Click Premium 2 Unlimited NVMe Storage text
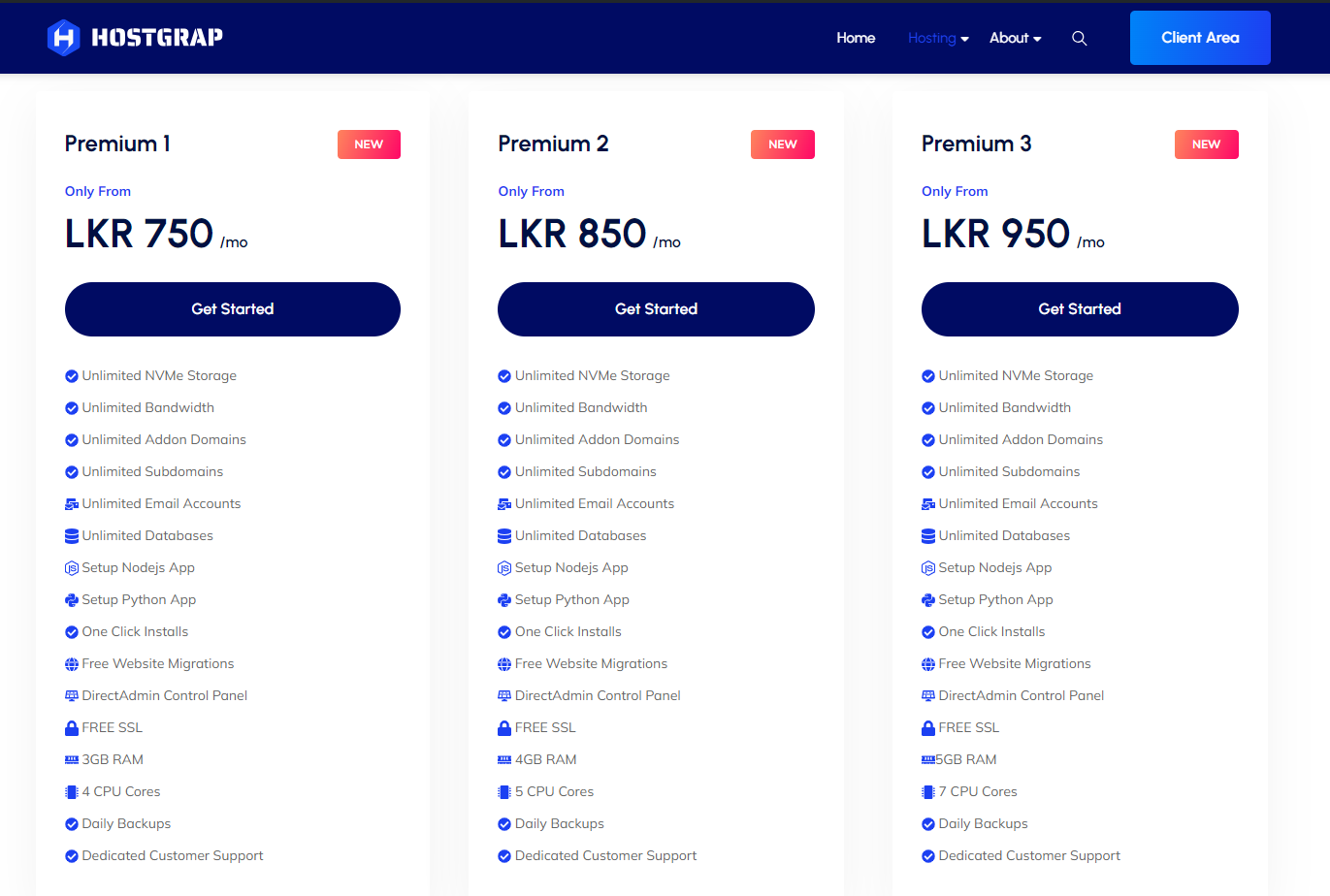Image resolution: width=1330 pixels, height=896 pixels. pos(593,376)
